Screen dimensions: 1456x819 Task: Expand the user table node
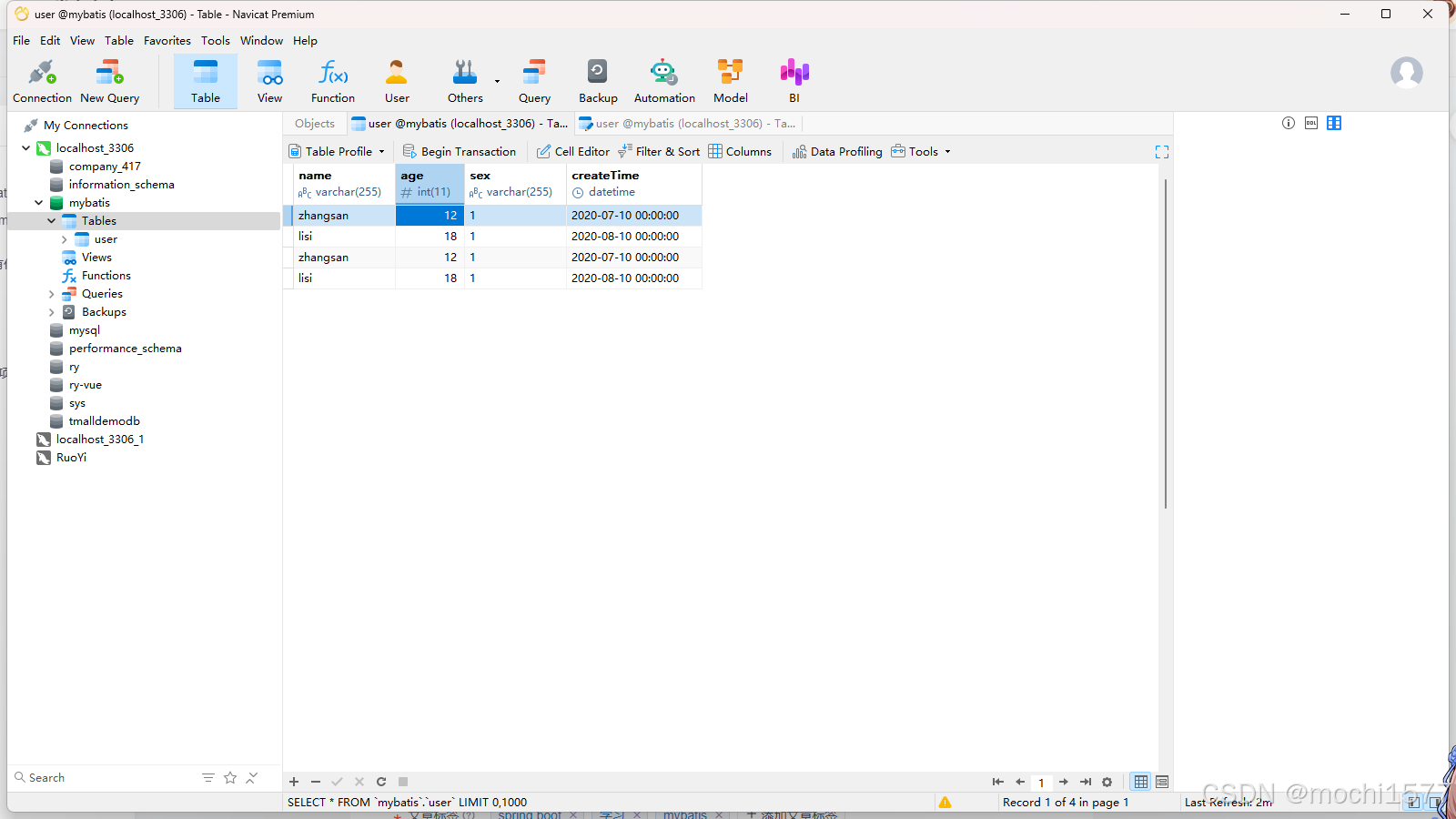point(63,238)
